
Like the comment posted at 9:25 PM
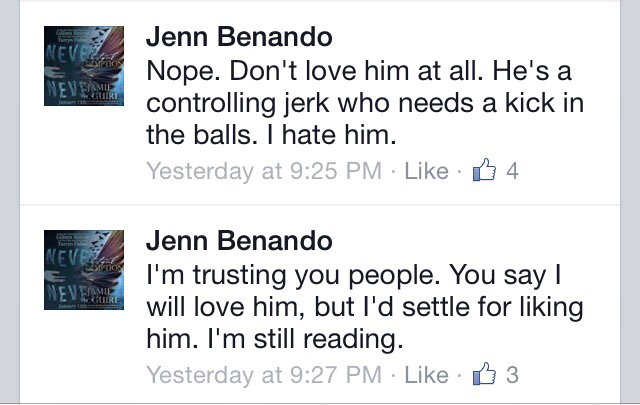pos(426,171)
